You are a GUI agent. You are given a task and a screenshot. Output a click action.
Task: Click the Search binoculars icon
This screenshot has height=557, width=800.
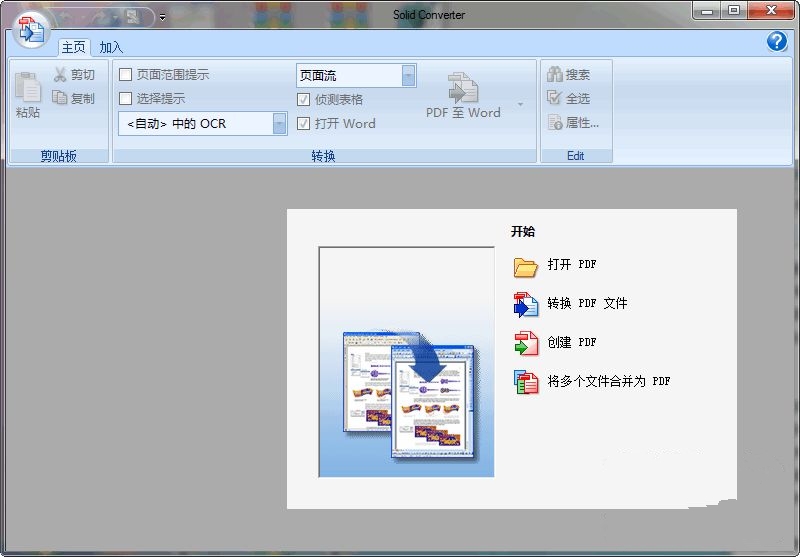pyautogui.click(x=554, y=74)
